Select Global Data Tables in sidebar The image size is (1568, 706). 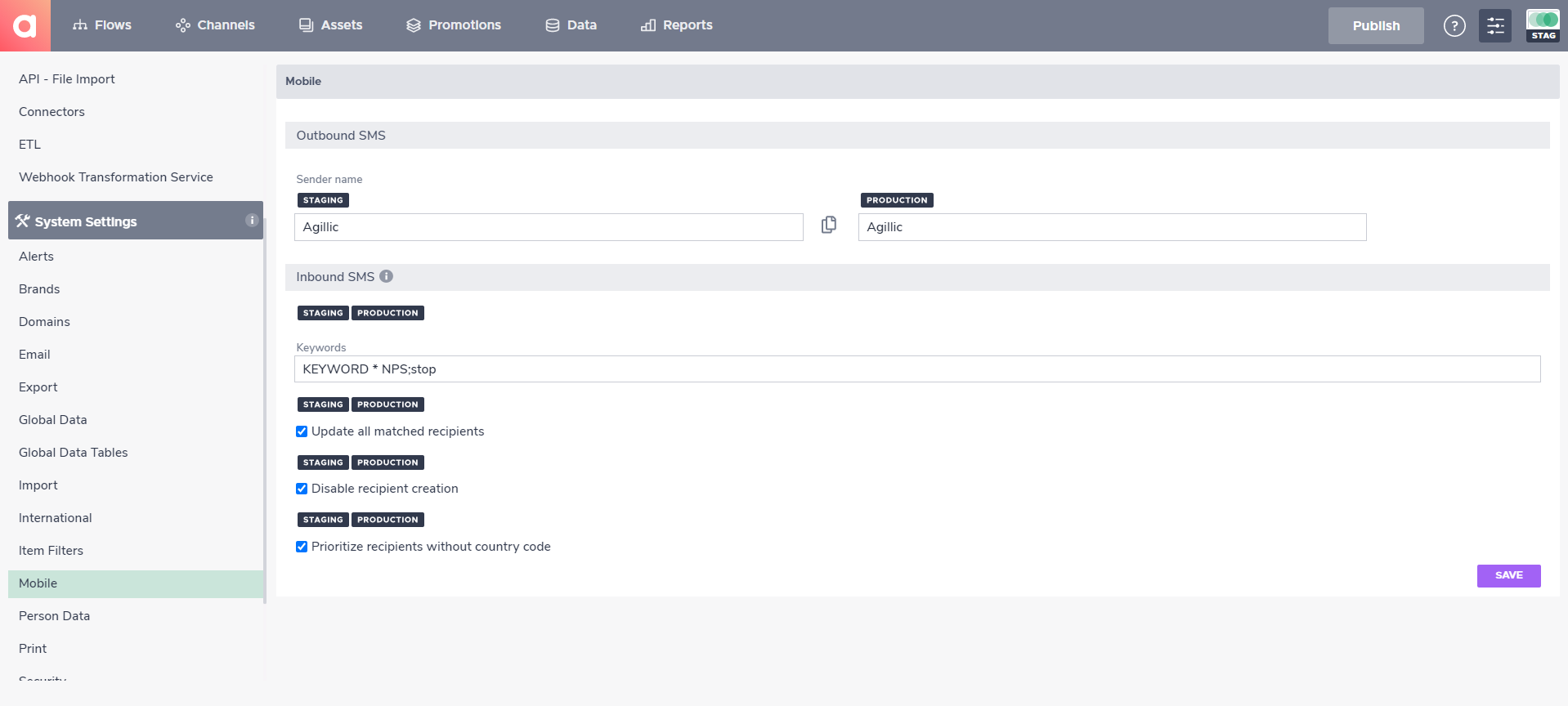[74, 453]
